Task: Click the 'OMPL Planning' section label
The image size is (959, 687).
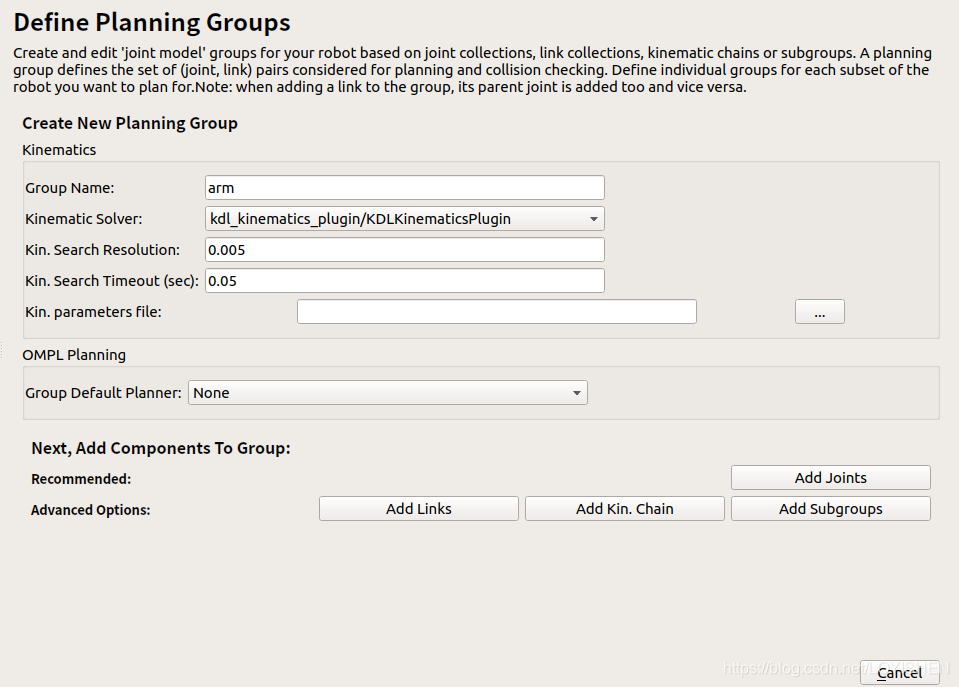Action: (74, 354)
